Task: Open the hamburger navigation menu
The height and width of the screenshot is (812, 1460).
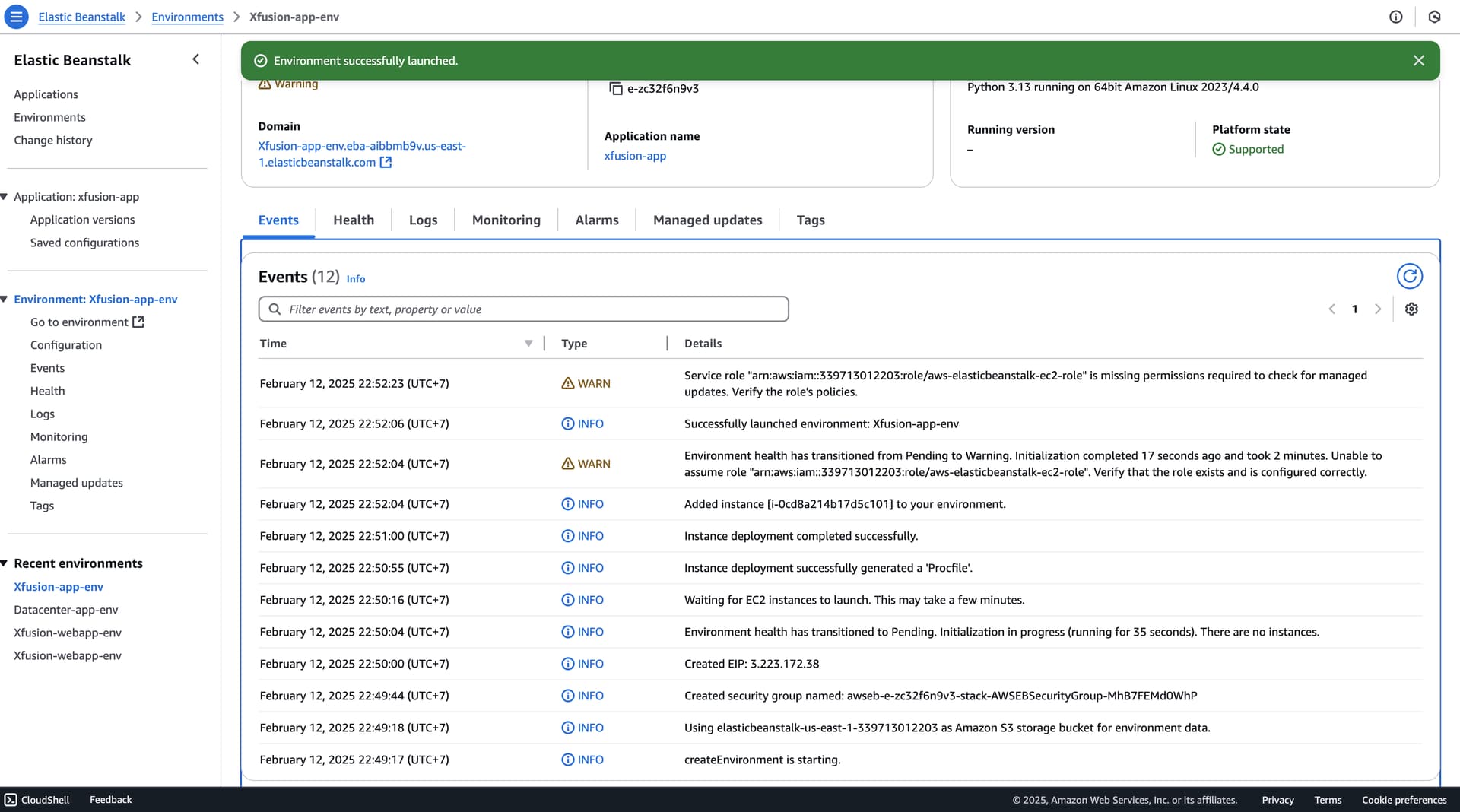Action: point(16,17)
